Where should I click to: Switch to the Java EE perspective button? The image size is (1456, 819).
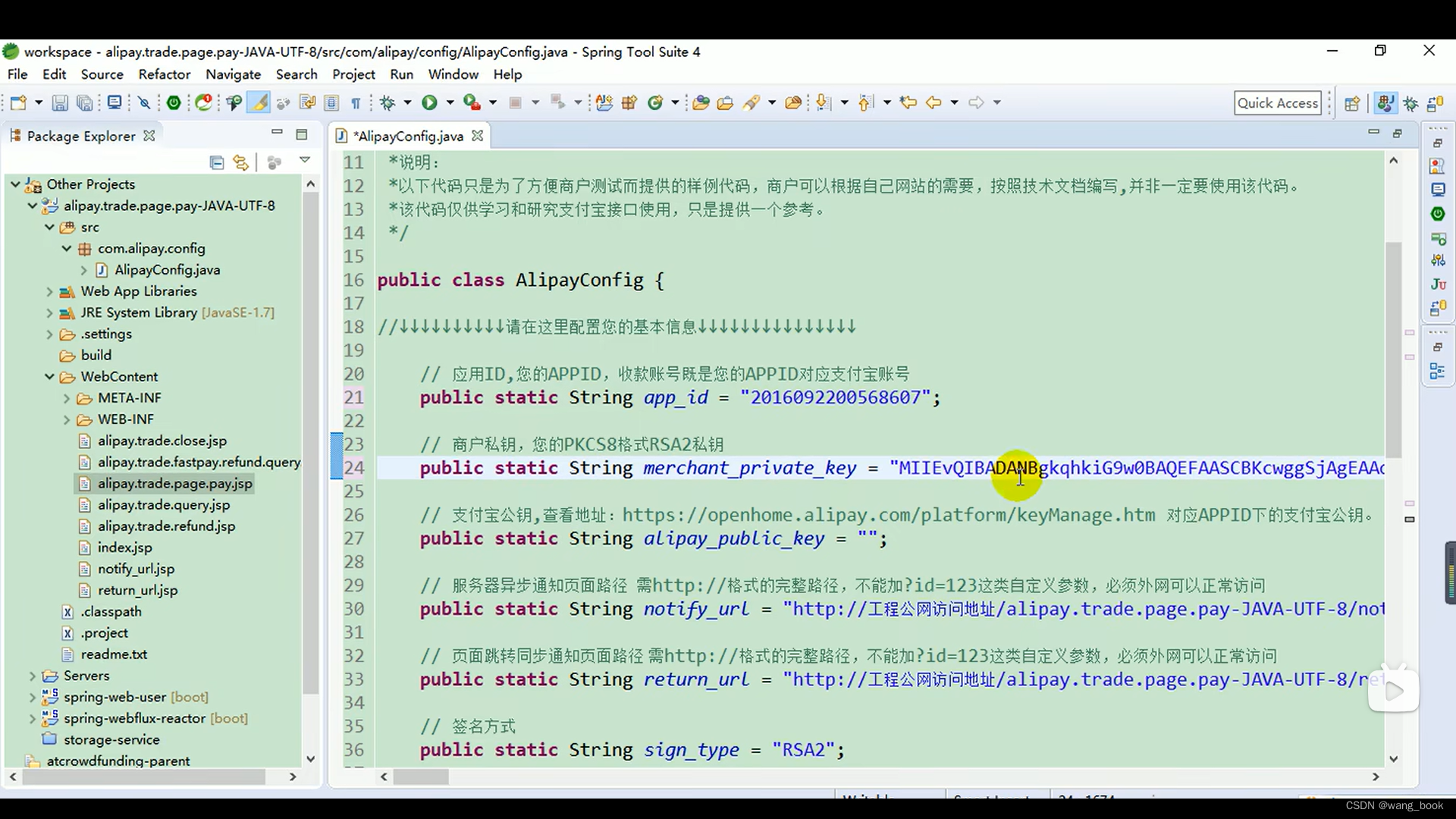(x=1385, y=103)
